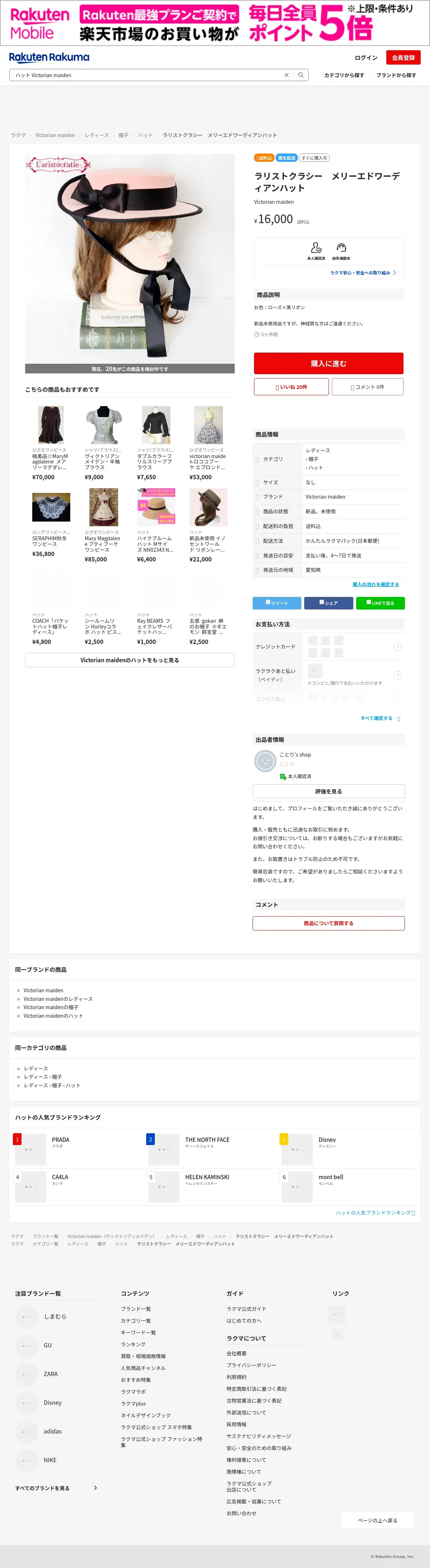Open the ハイクブルーム hat ¥6,400 thumbnail
Viewport: 430px width, 1568px height.
(156, 507)
